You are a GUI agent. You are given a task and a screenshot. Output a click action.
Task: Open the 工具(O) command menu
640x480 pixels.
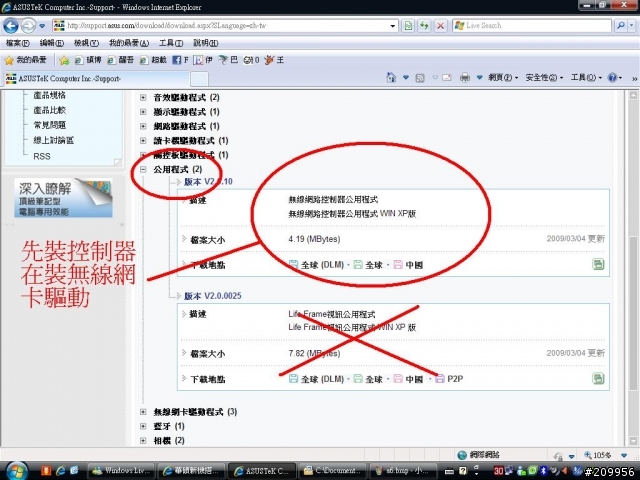pos(586,77)
